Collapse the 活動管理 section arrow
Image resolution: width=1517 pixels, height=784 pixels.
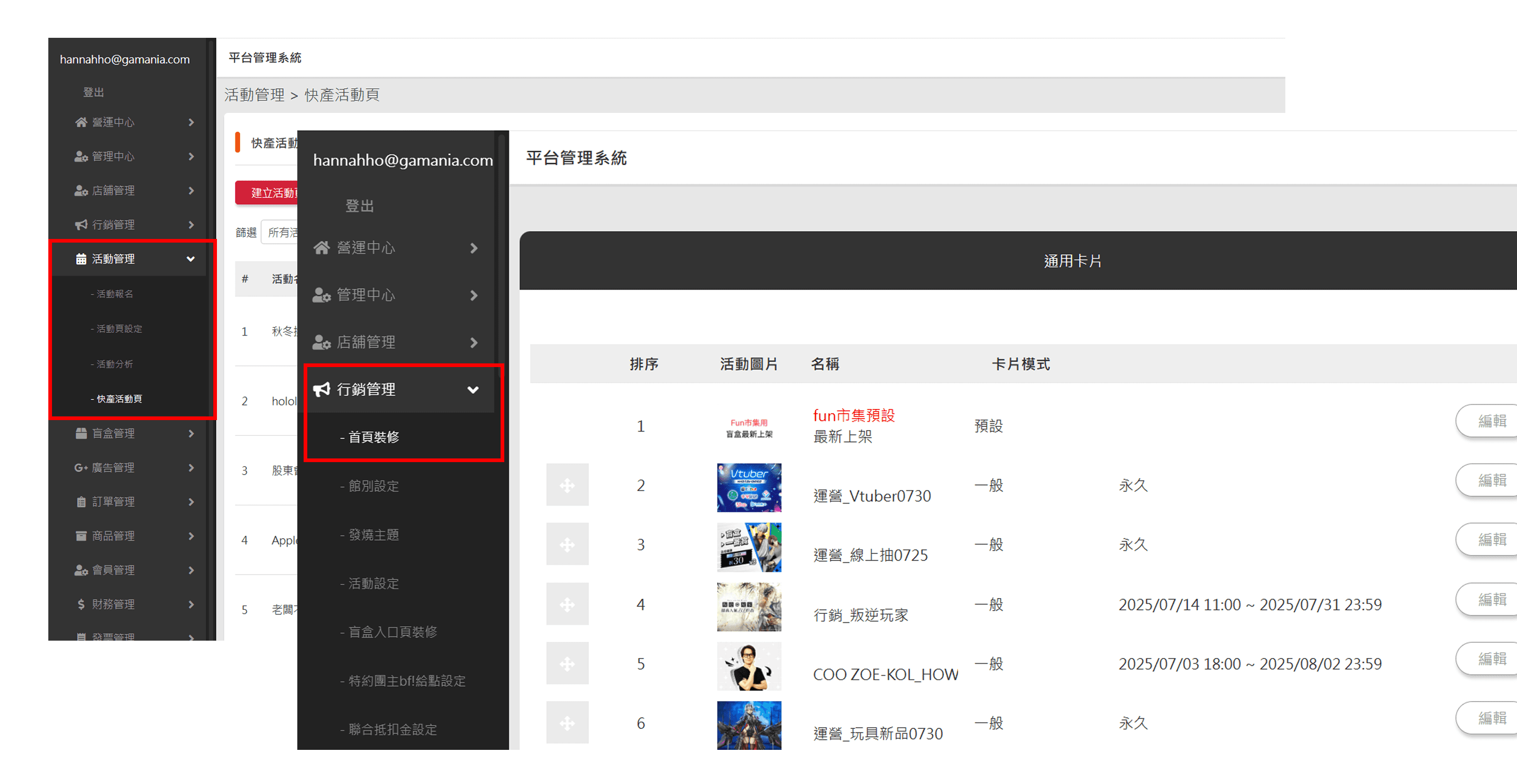190,259
